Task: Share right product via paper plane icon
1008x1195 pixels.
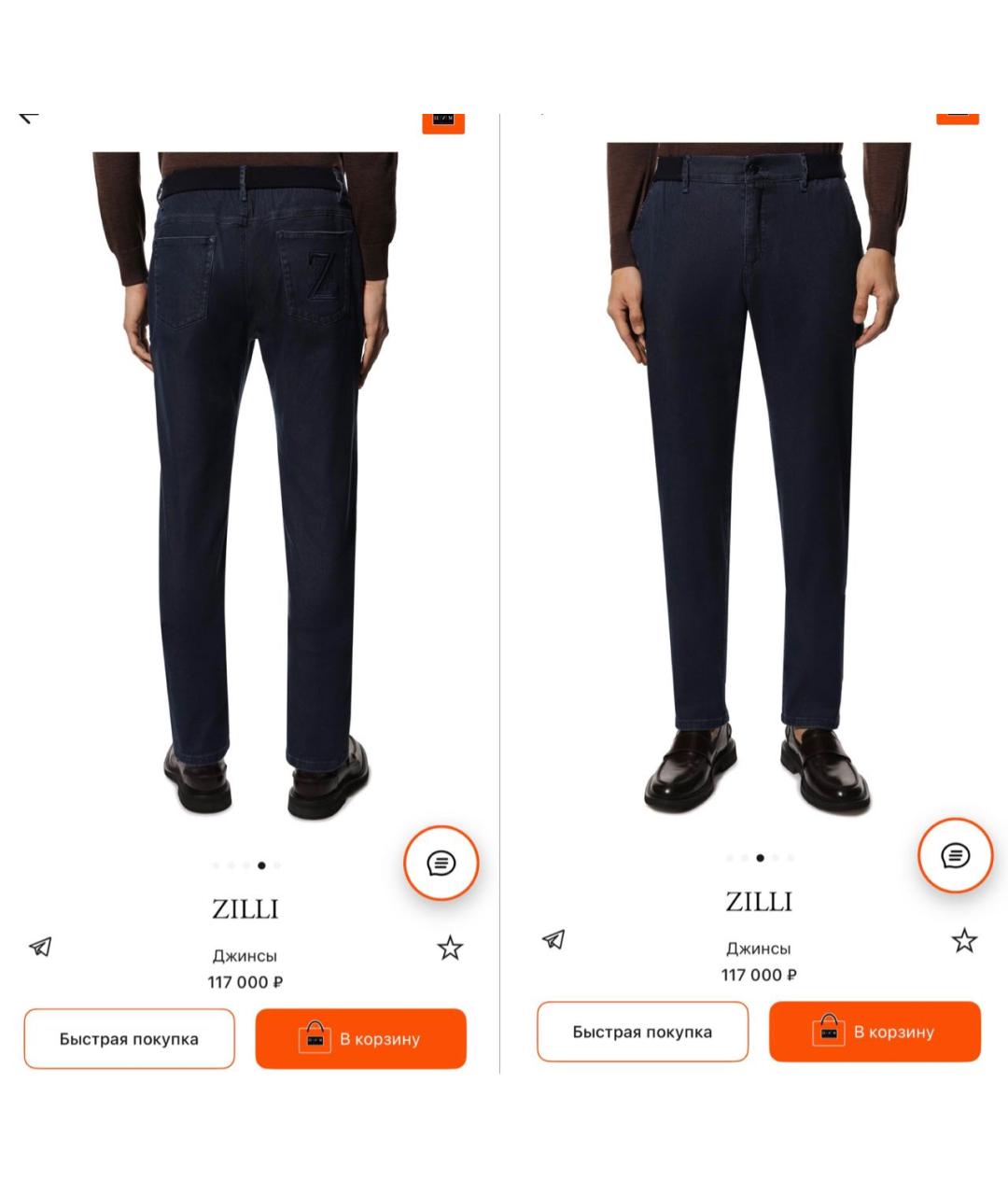Action: pos(553,939)
